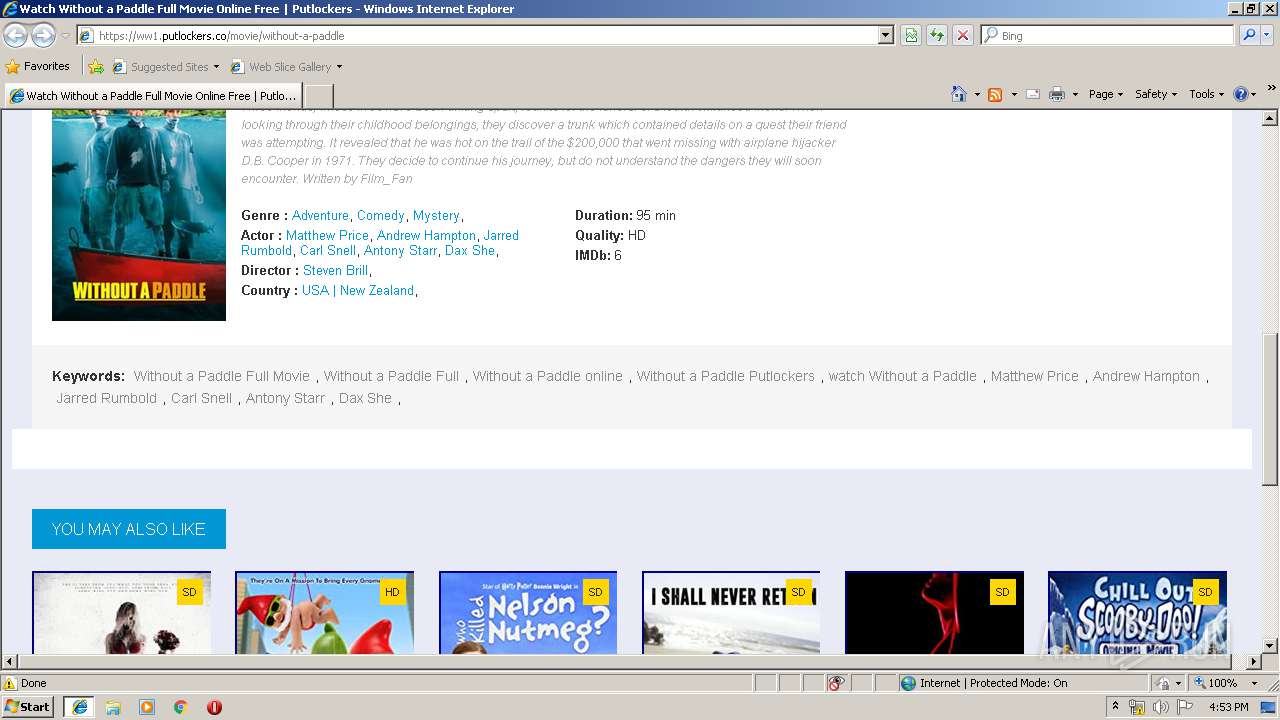
Task: Click the Read Mail envelope icon
Action: coord(1033,94)
